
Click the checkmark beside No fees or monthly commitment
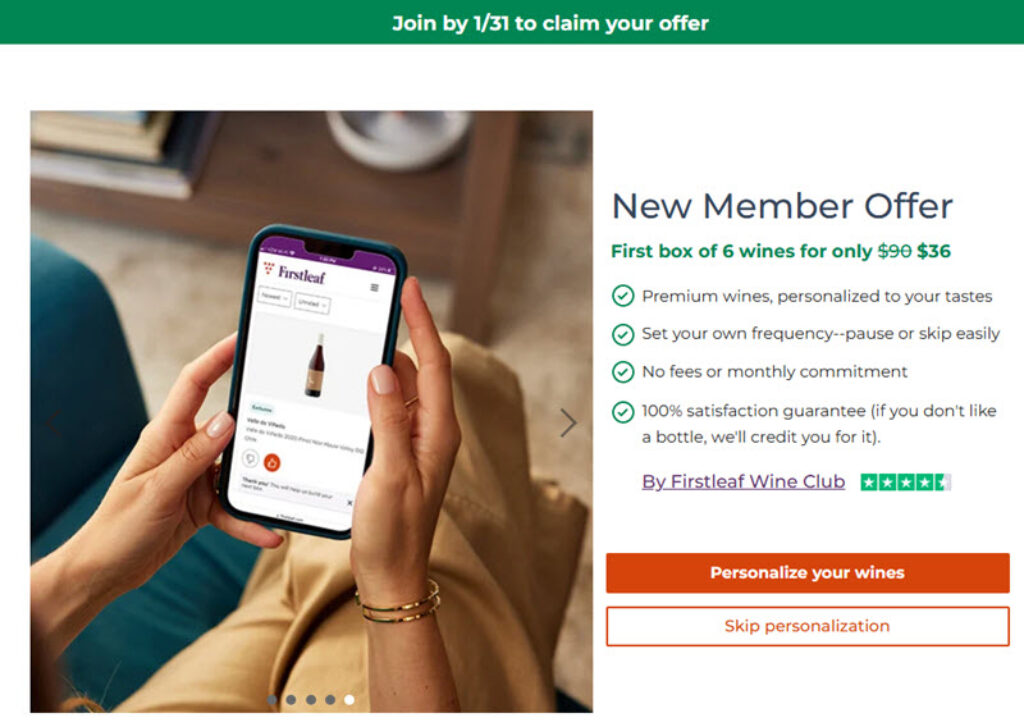[623, 372]
